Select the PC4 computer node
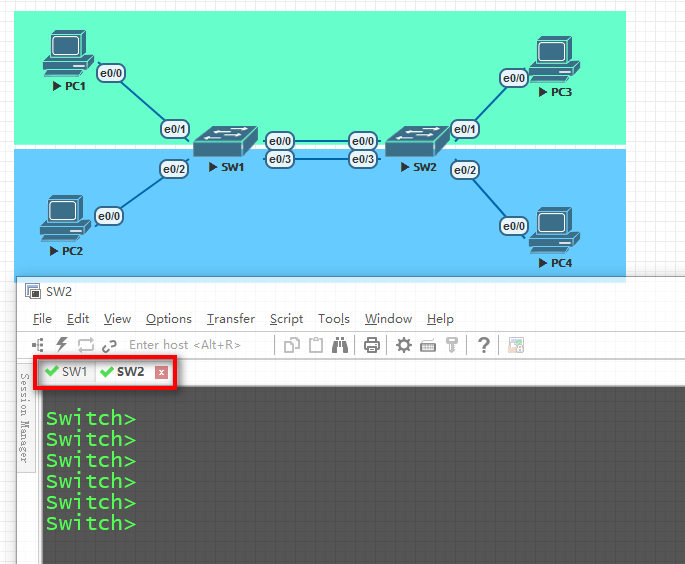Screen dimensions: 685x564 pyautogui.click(x=554, y=231)
